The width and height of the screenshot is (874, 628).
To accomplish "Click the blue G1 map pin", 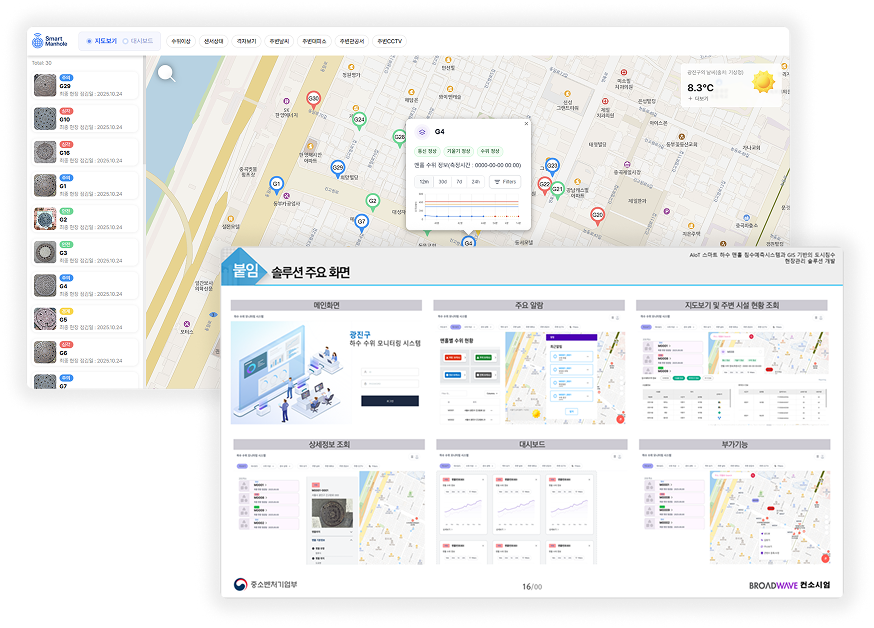I will 277,184.
